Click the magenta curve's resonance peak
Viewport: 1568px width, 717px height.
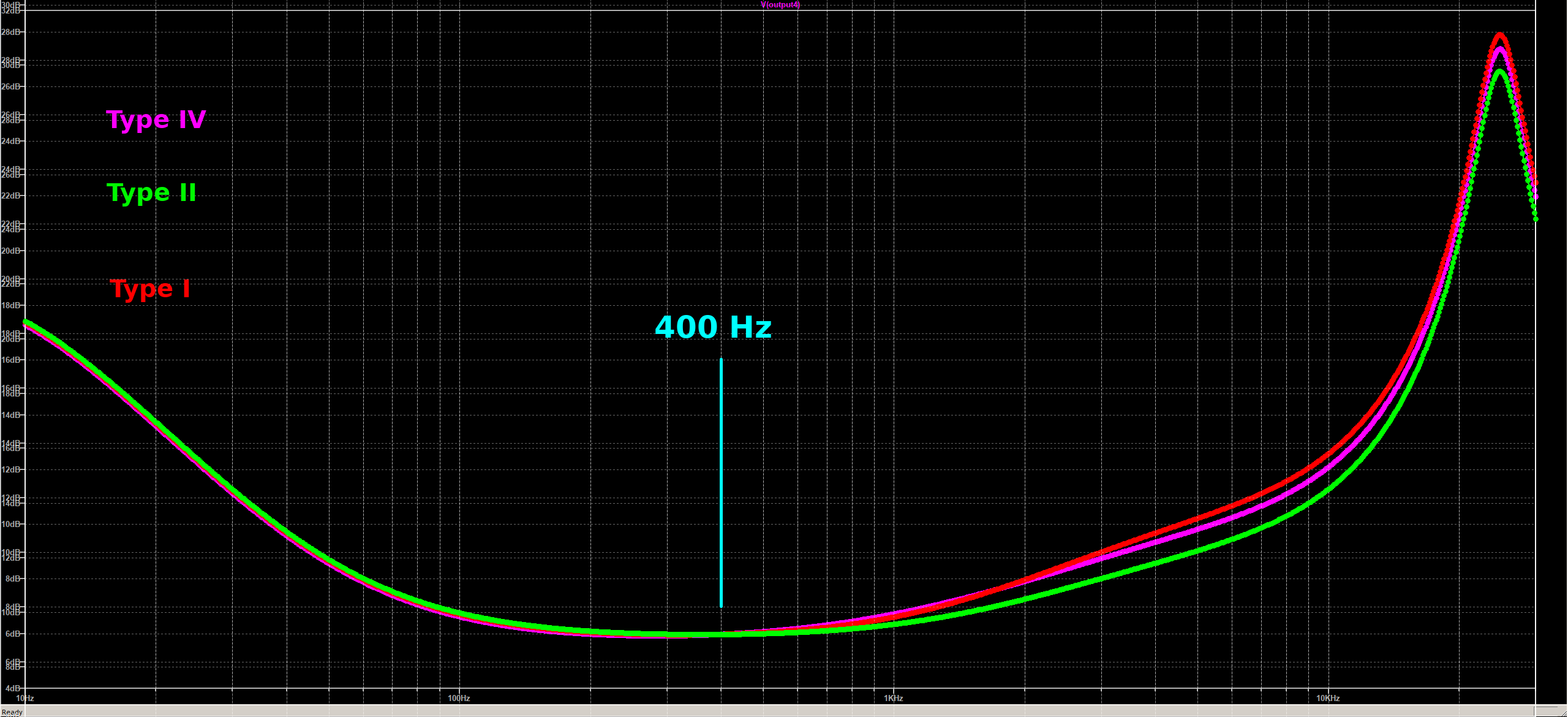point(1499,50)
